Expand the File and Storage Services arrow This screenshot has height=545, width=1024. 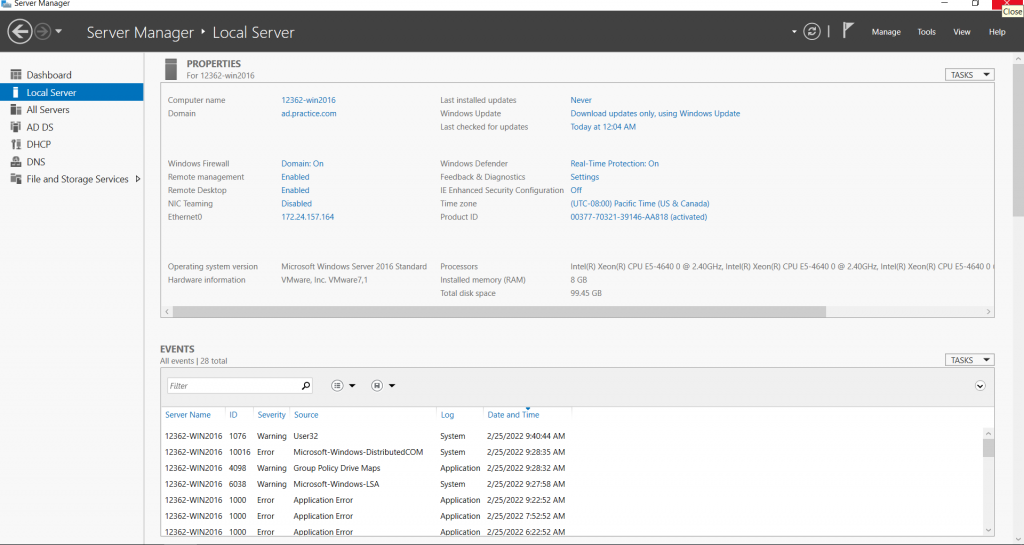coord(138,179)
